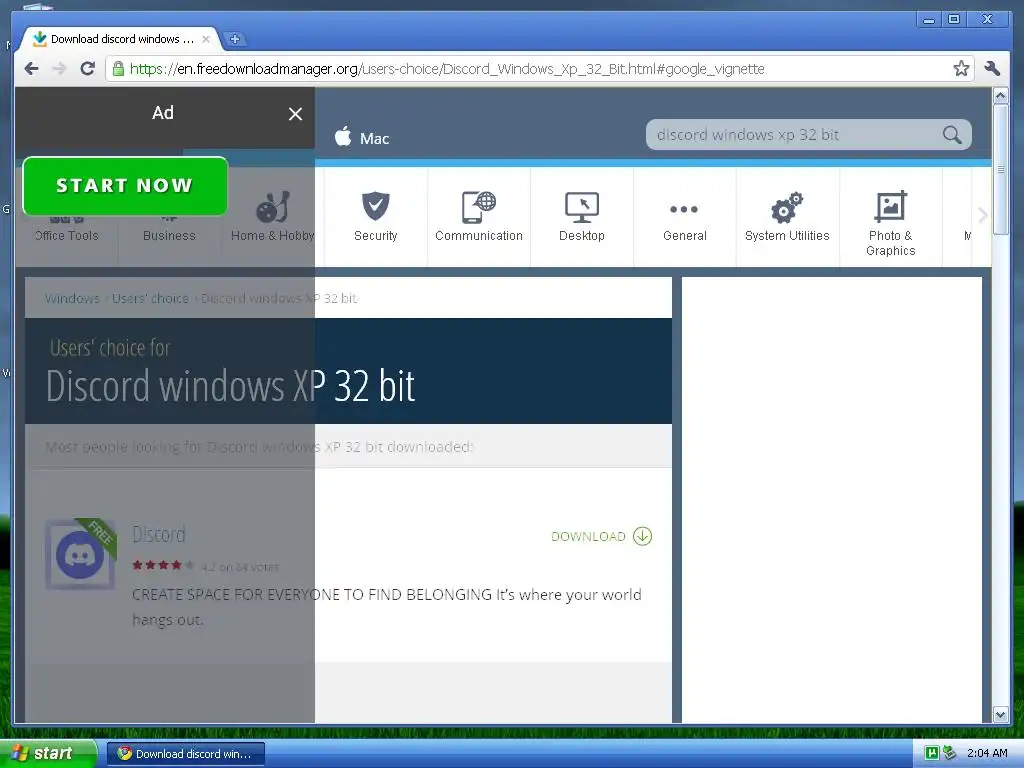Select the Download discord windows tab
Image resolution: width=1024 pixels, height=768 pixels.
pyautogui.click(x=122, y=39)
